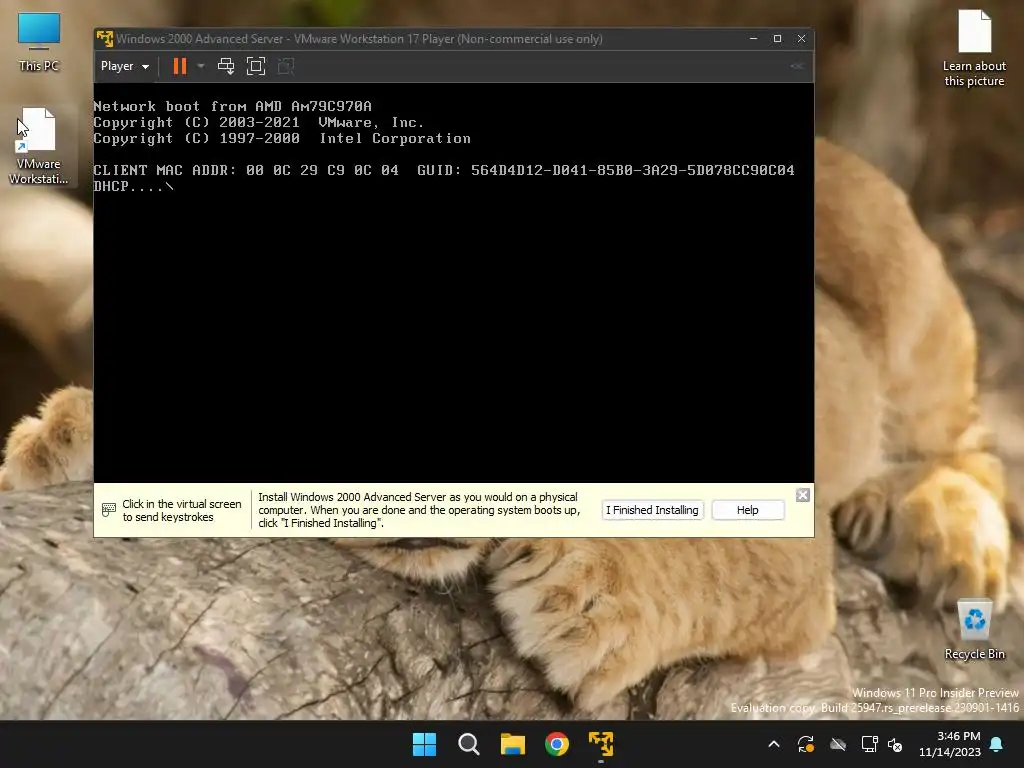Enter full screen mode

pos(256,66)
